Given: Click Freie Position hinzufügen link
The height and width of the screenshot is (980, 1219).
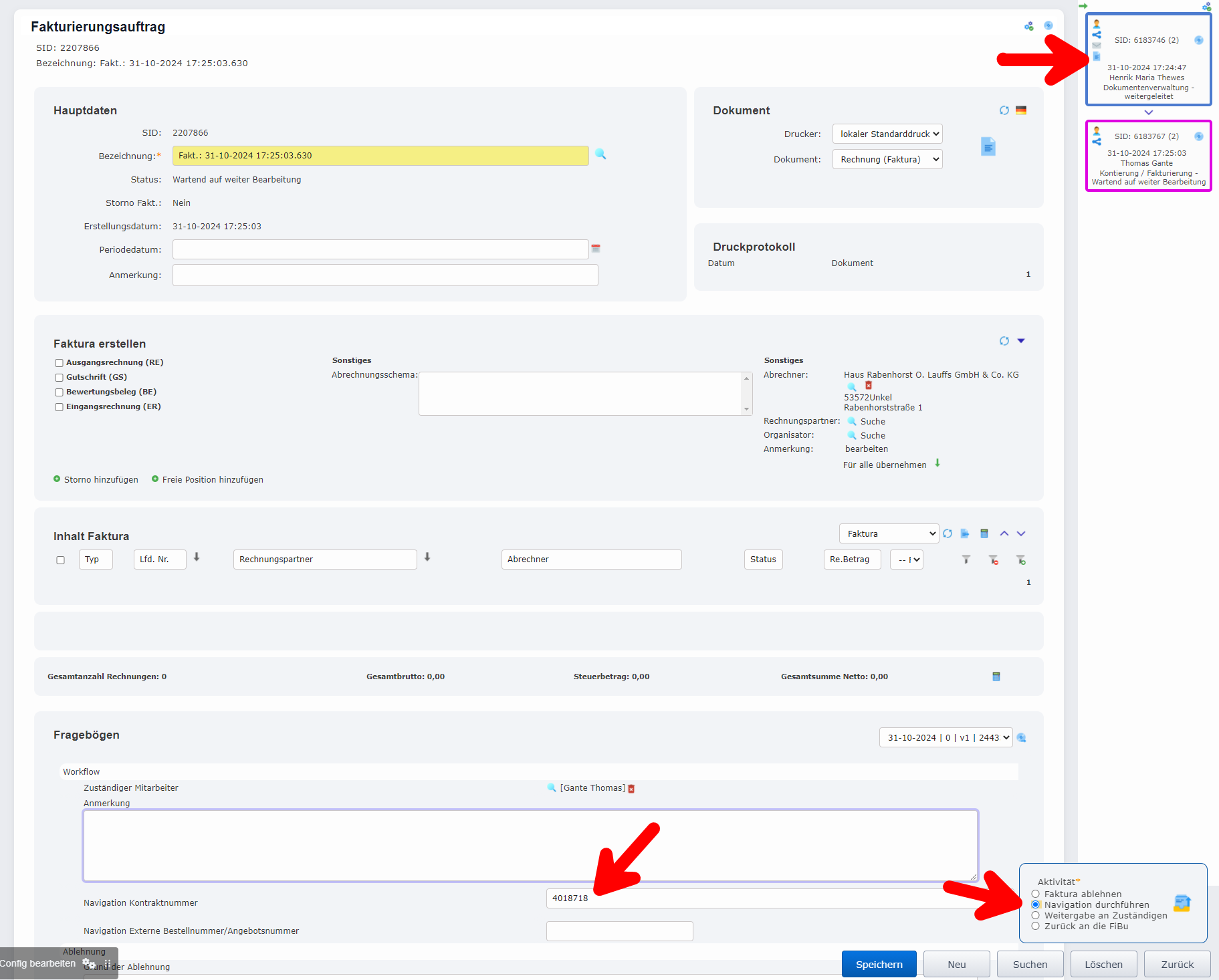Looking at the screenshot, I should pyautogui.click(x=212, y=480).
